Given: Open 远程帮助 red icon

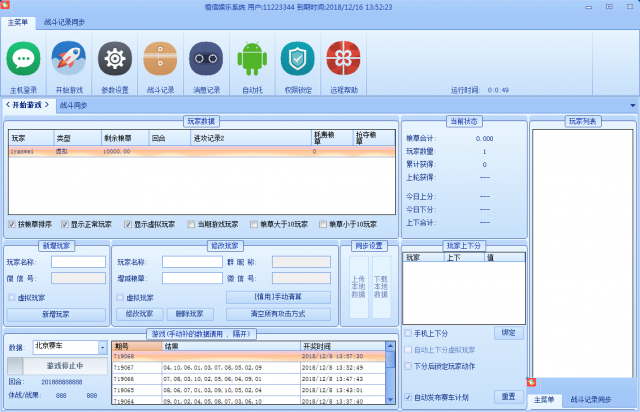Looking at the screenshot, I should 343,60.
